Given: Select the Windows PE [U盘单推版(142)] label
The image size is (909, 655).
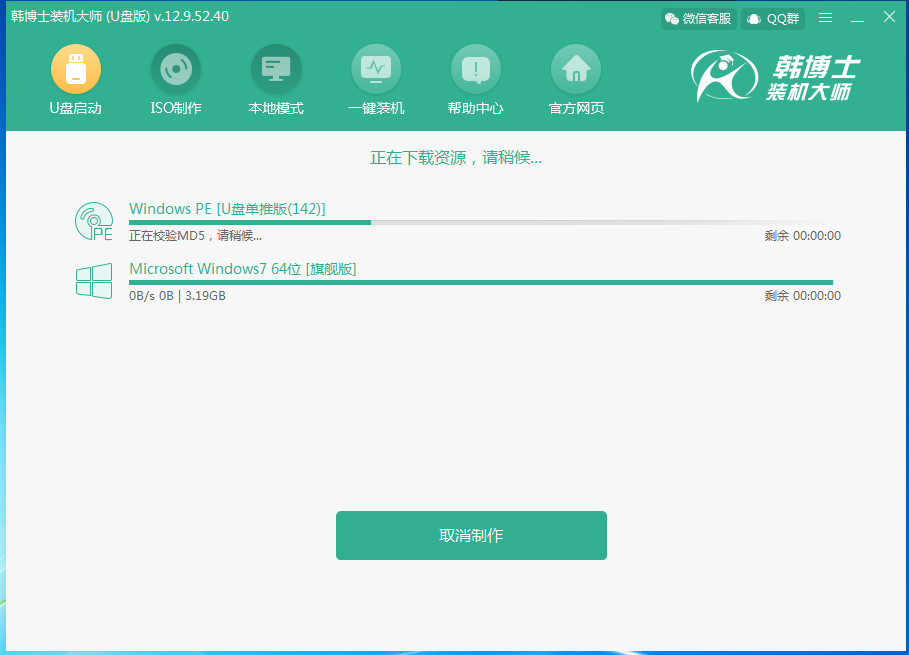Looking at the screenshot, I should pyautogui.click(x=227, y=208).
